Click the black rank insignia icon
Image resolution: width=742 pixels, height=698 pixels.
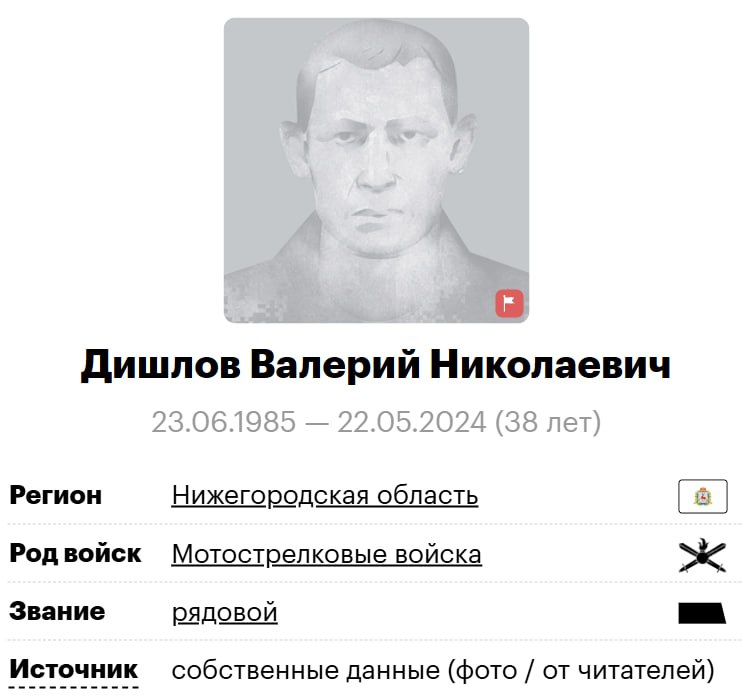(x=702, y=613)
